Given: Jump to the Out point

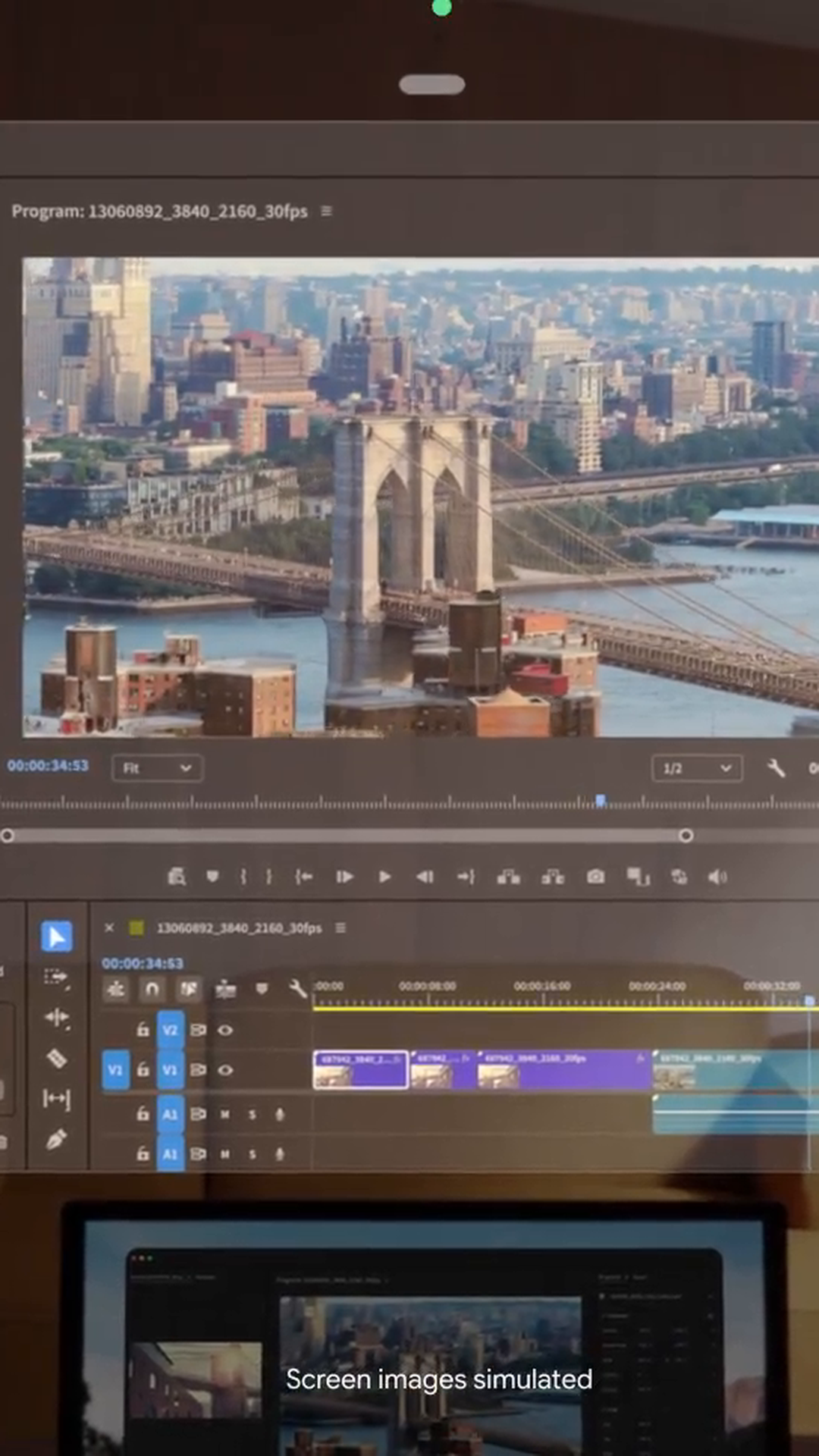Looking at the screenshot, I should 466,877.
